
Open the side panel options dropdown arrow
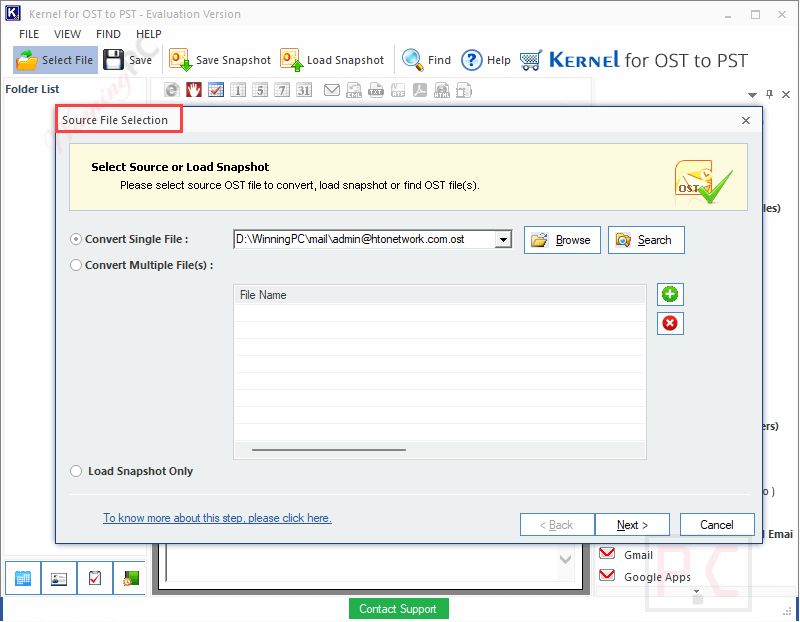752,95
